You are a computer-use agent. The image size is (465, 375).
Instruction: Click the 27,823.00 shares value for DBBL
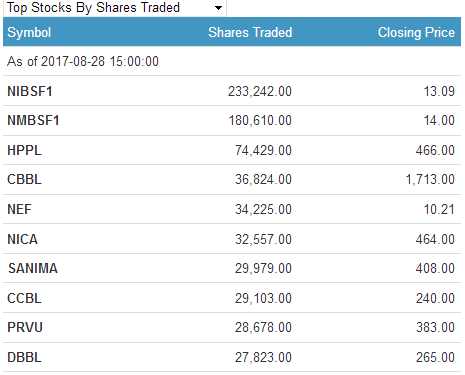263,357
